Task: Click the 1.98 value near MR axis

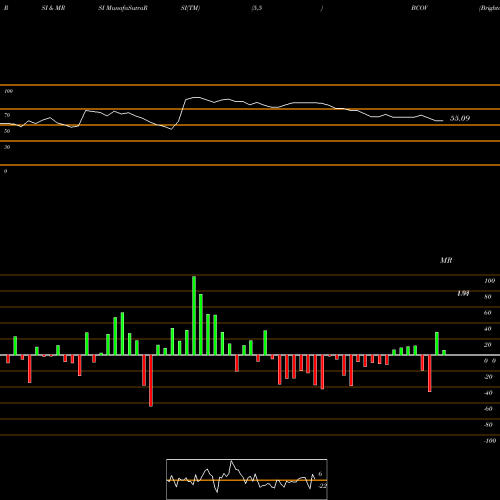Action: click(x=463, y=293)
